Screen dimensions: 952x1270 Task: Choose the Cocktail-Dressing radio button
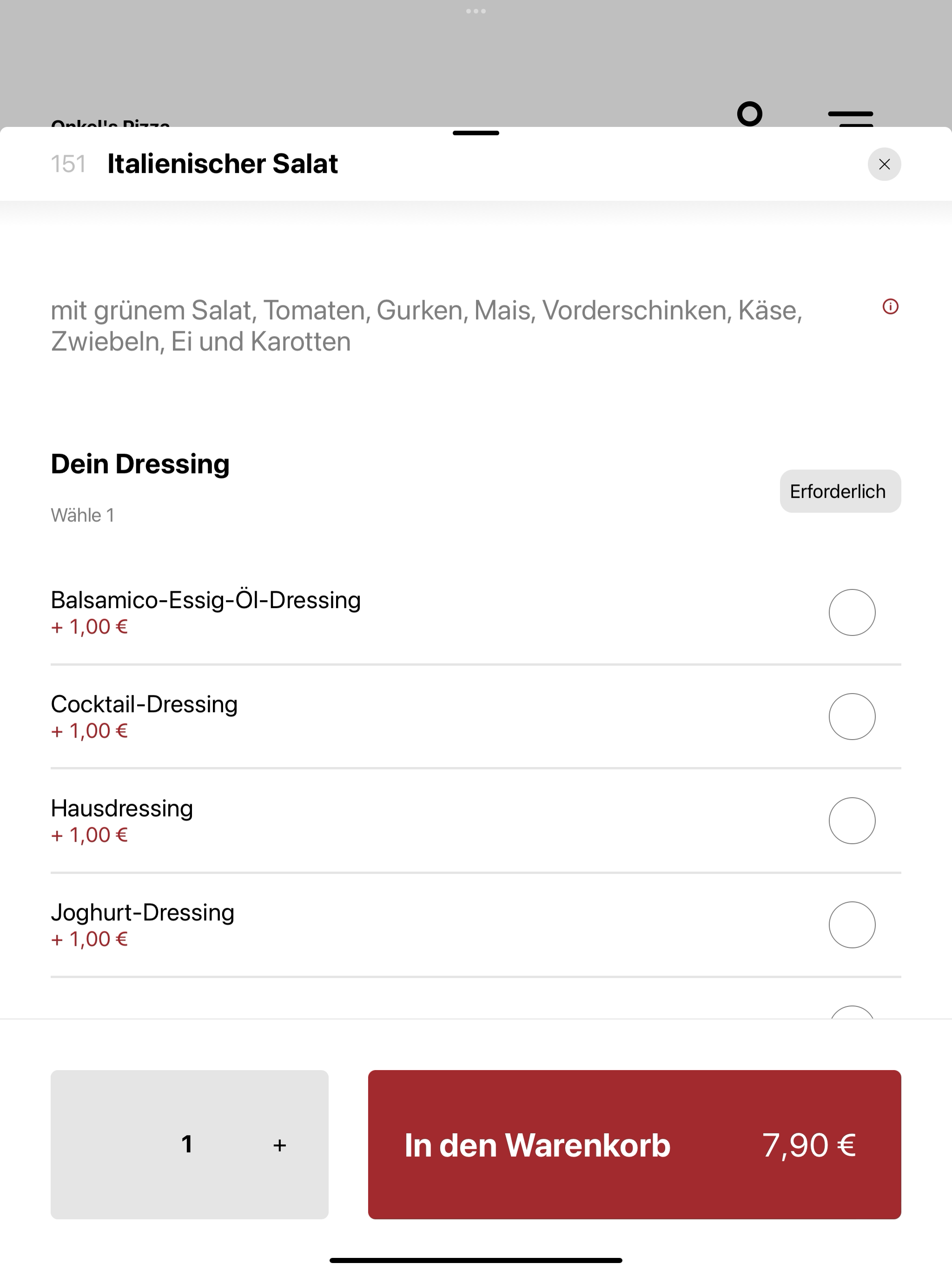click(852, 716)
